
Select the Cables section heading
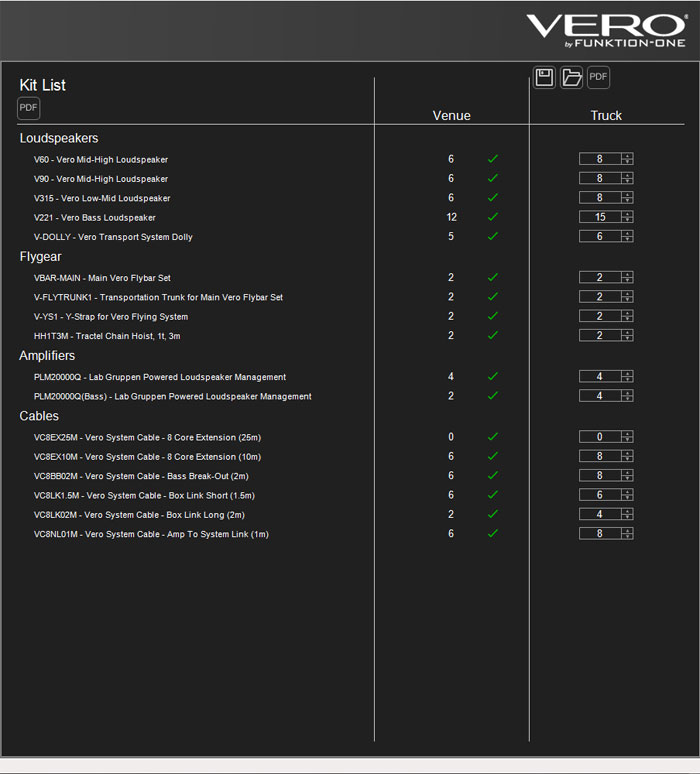click(x=39, y=416)
